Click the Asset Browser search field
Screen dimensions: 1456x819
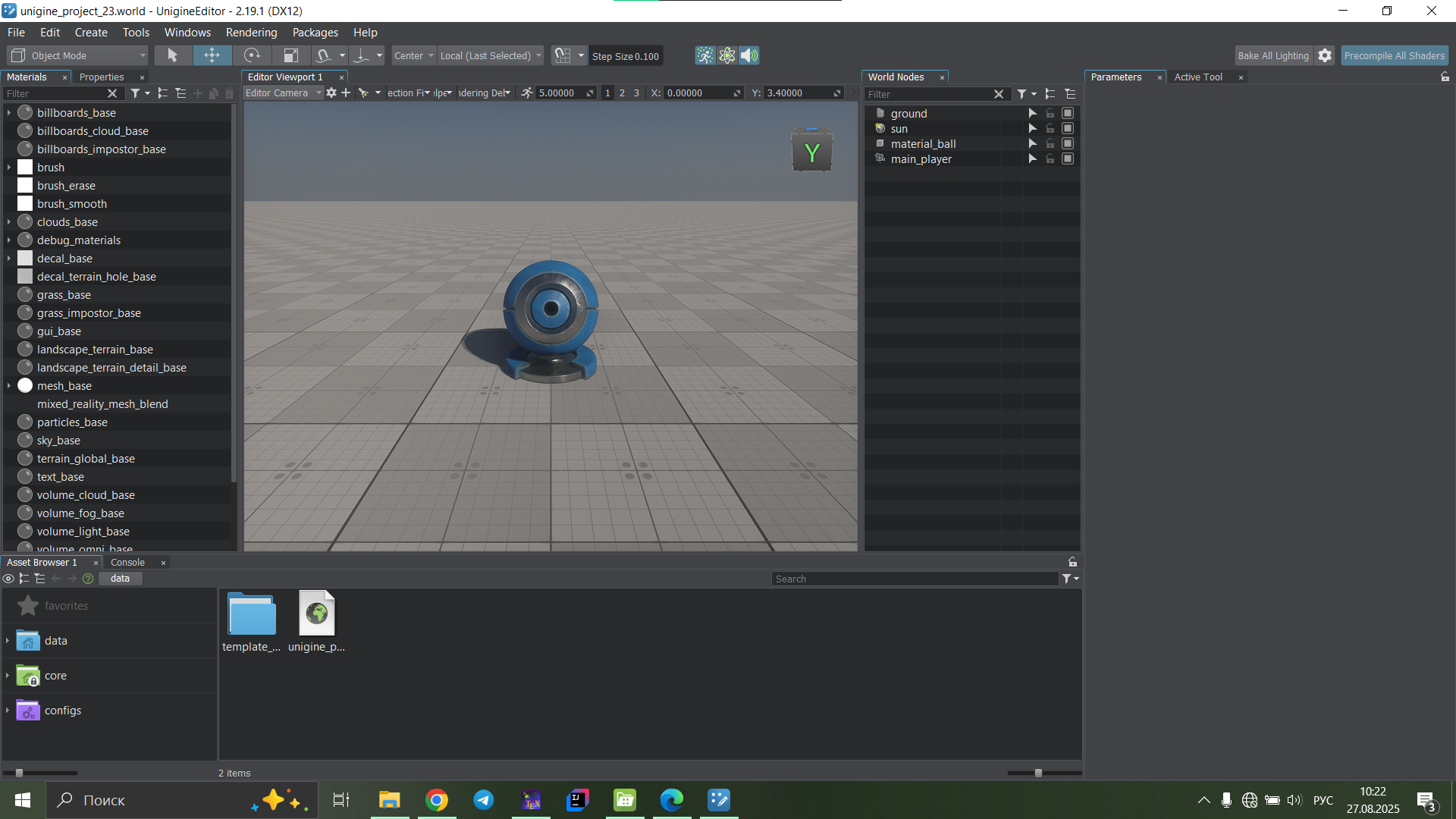[914, 579]
